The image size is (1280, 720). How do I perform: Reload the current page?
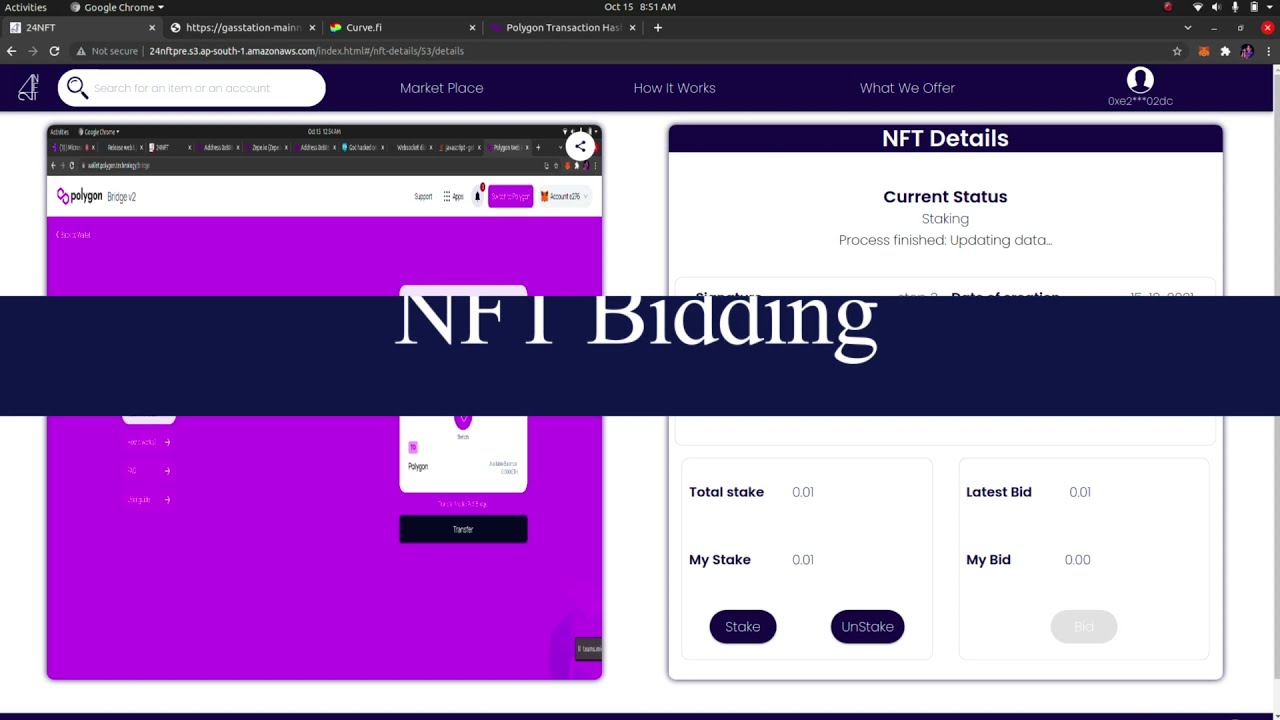[x=54, y=51]
